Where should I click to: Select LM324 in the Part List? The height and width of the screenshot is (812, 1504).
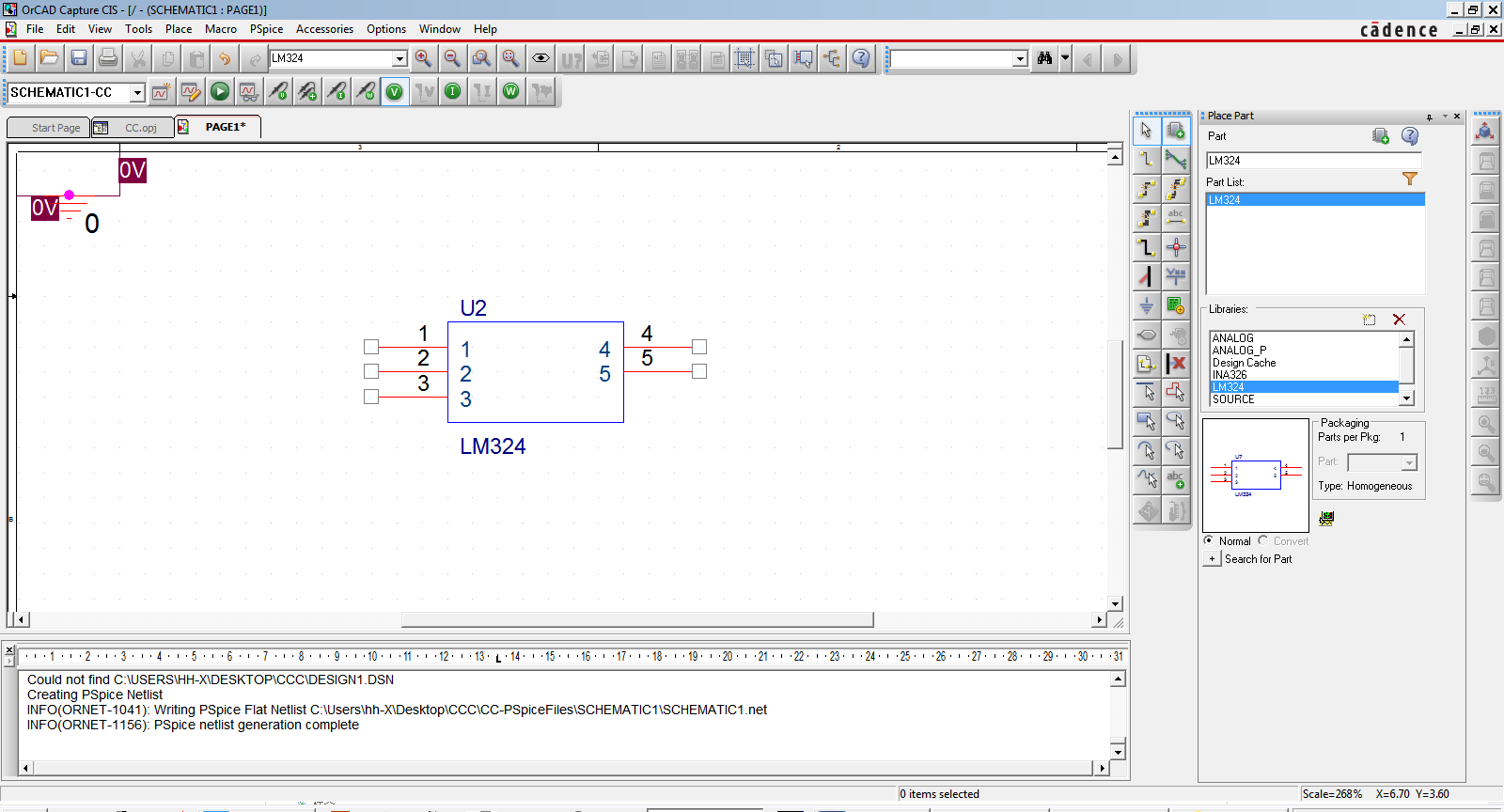tap(1315, 200)
